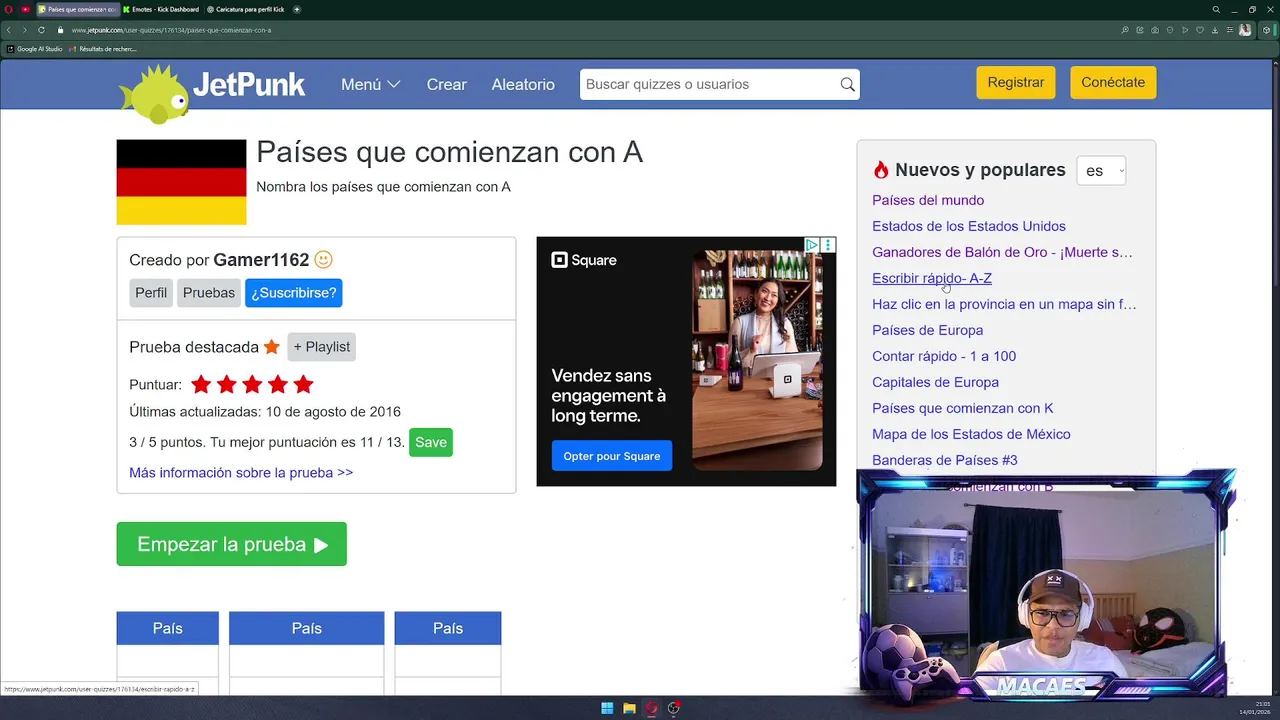Start quiz with Empezar la prueba

232,544
